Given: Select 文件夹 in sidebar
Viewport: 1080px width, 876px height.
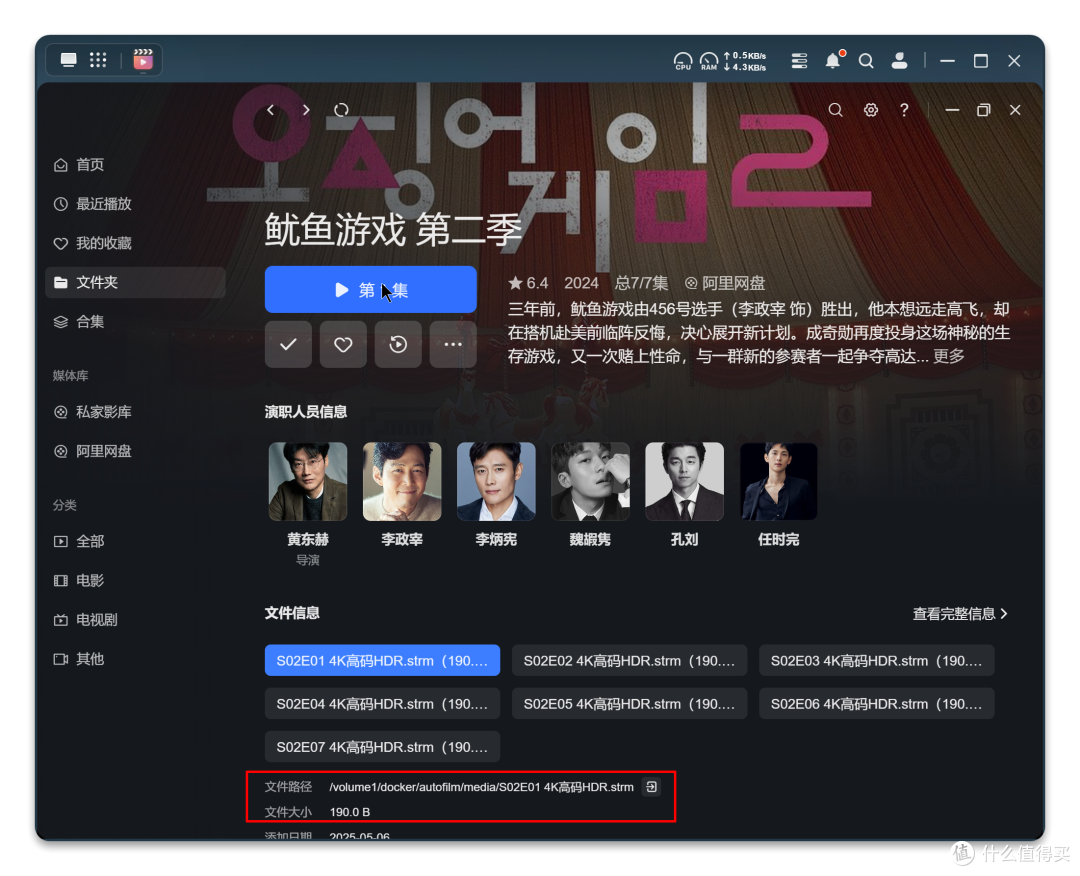Looking at the screenshot, I should click(135, 282).
